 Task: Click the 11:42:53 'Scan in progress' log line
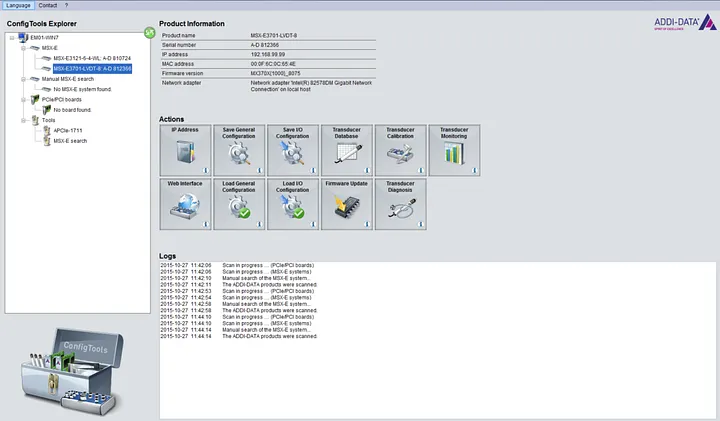(x=237, y=291)
